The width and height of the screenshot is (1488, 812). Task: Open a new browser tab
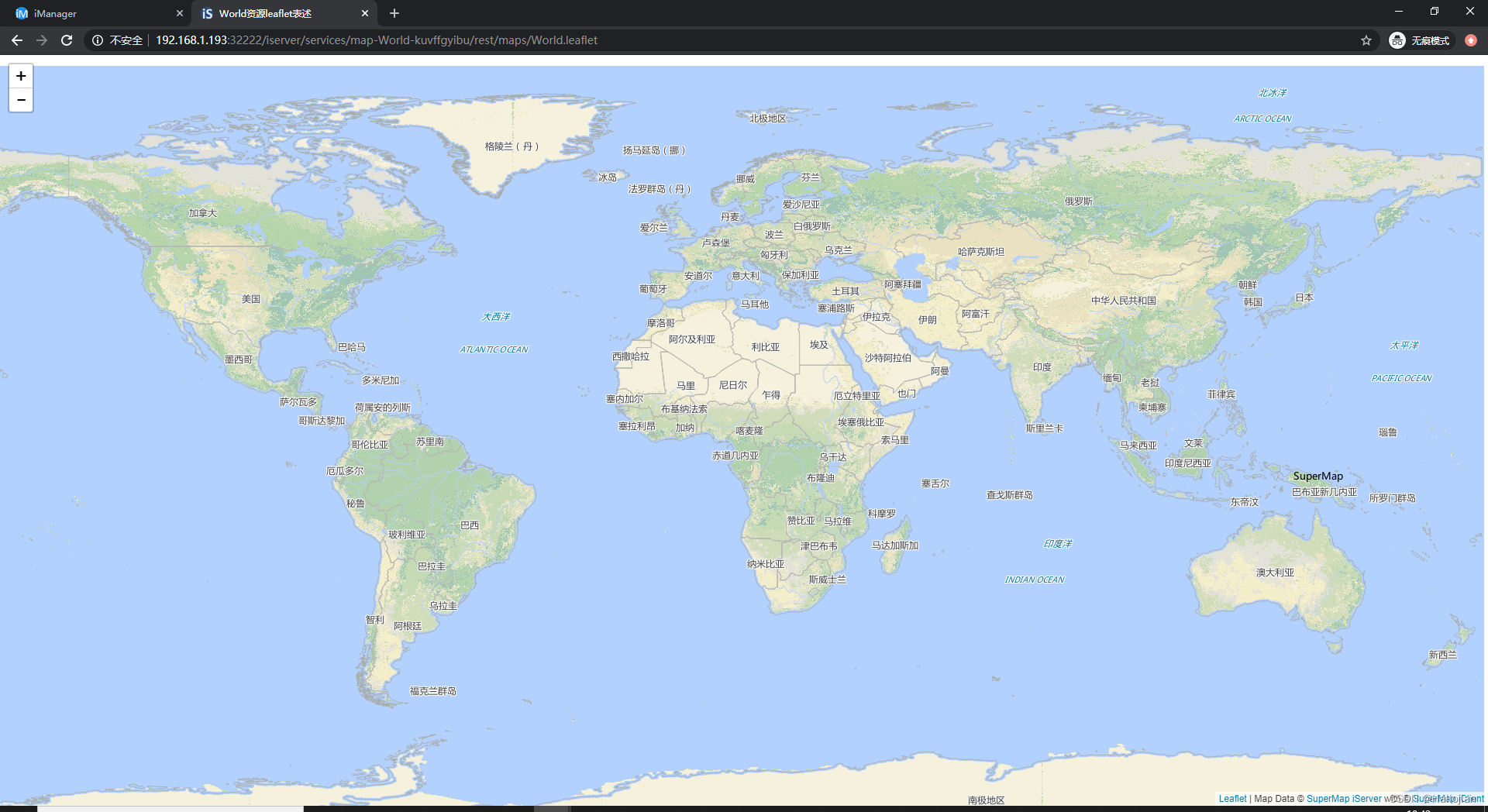[394, 13]
